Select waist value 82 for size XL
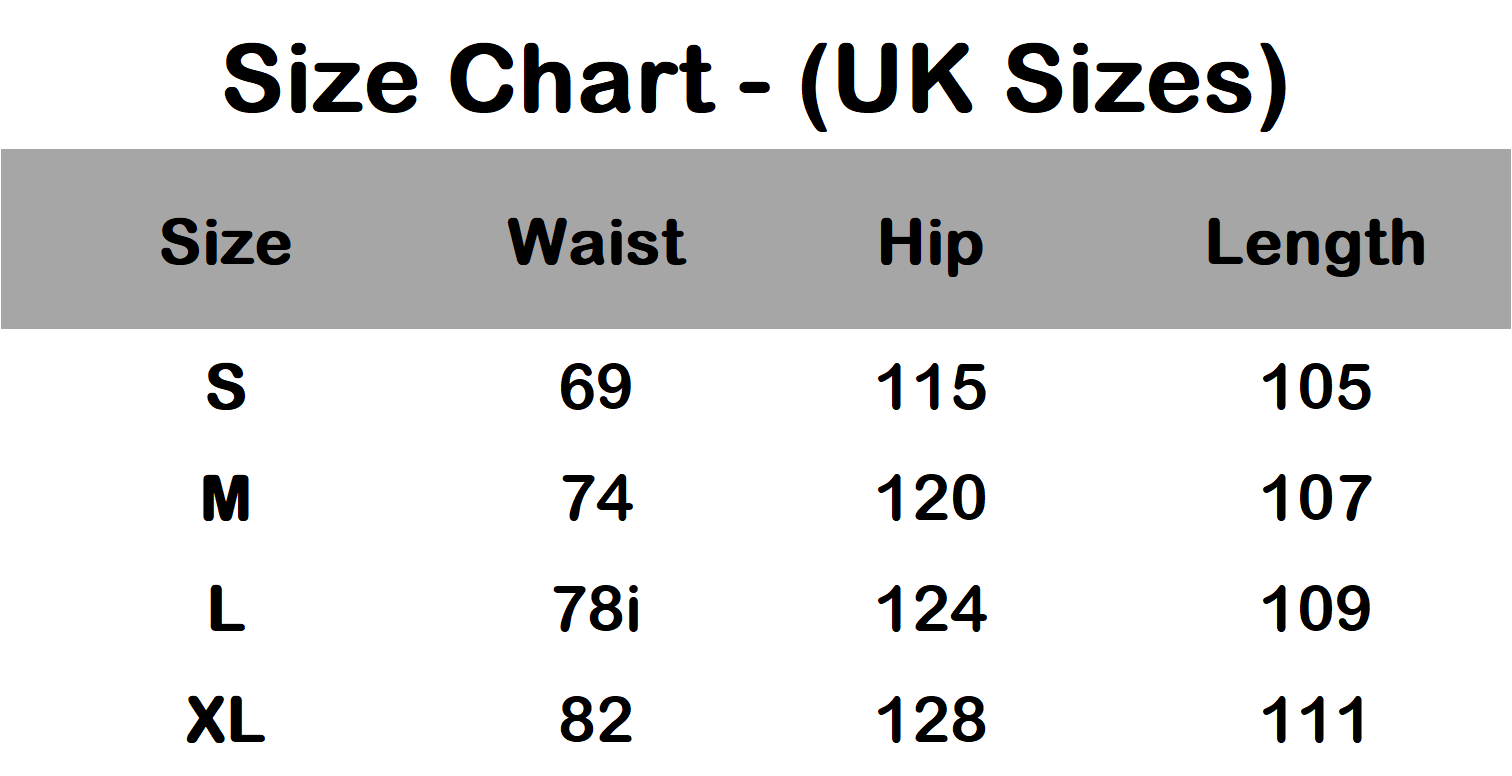The height and width of the screenshot is (776, 1512). coord(596,719)
